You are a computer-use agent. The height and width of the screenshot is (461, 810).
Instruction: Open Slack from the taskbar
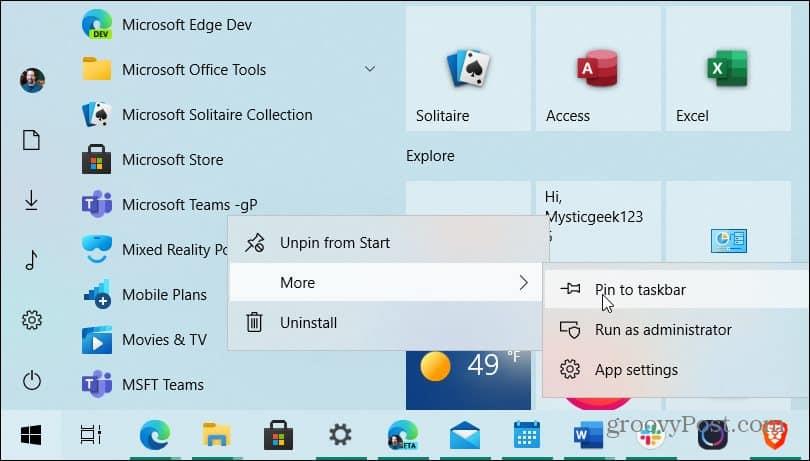(x=650, y=435)
